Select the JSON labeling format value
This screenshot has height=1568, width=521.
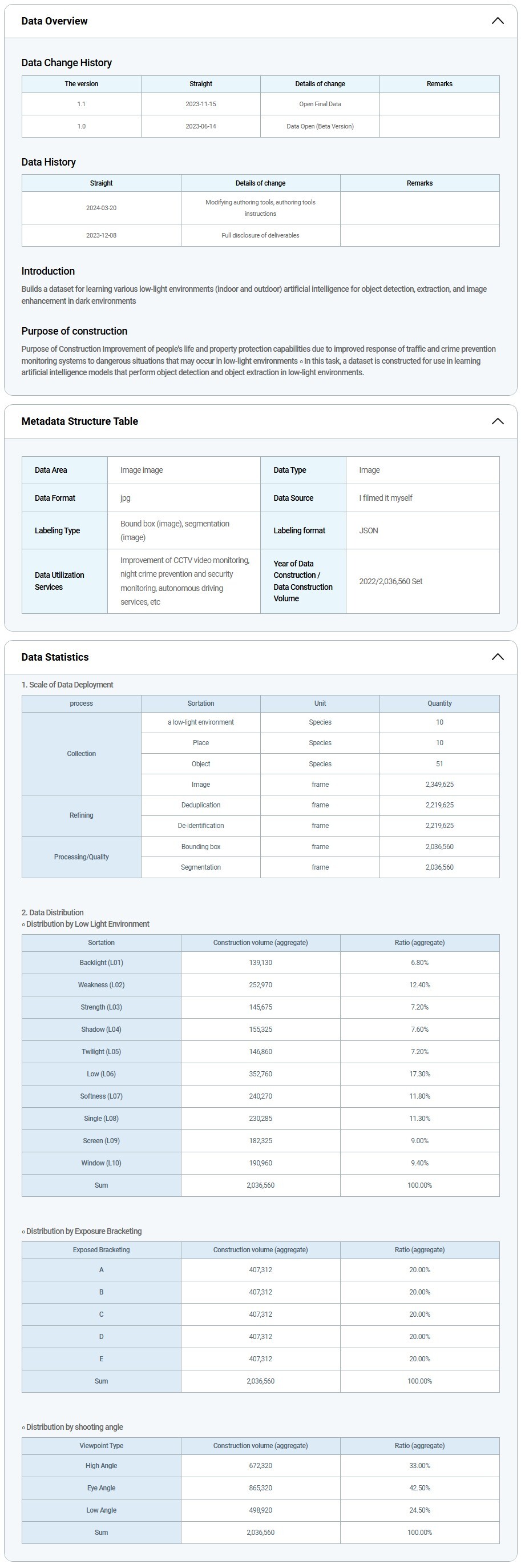[368, 531]
